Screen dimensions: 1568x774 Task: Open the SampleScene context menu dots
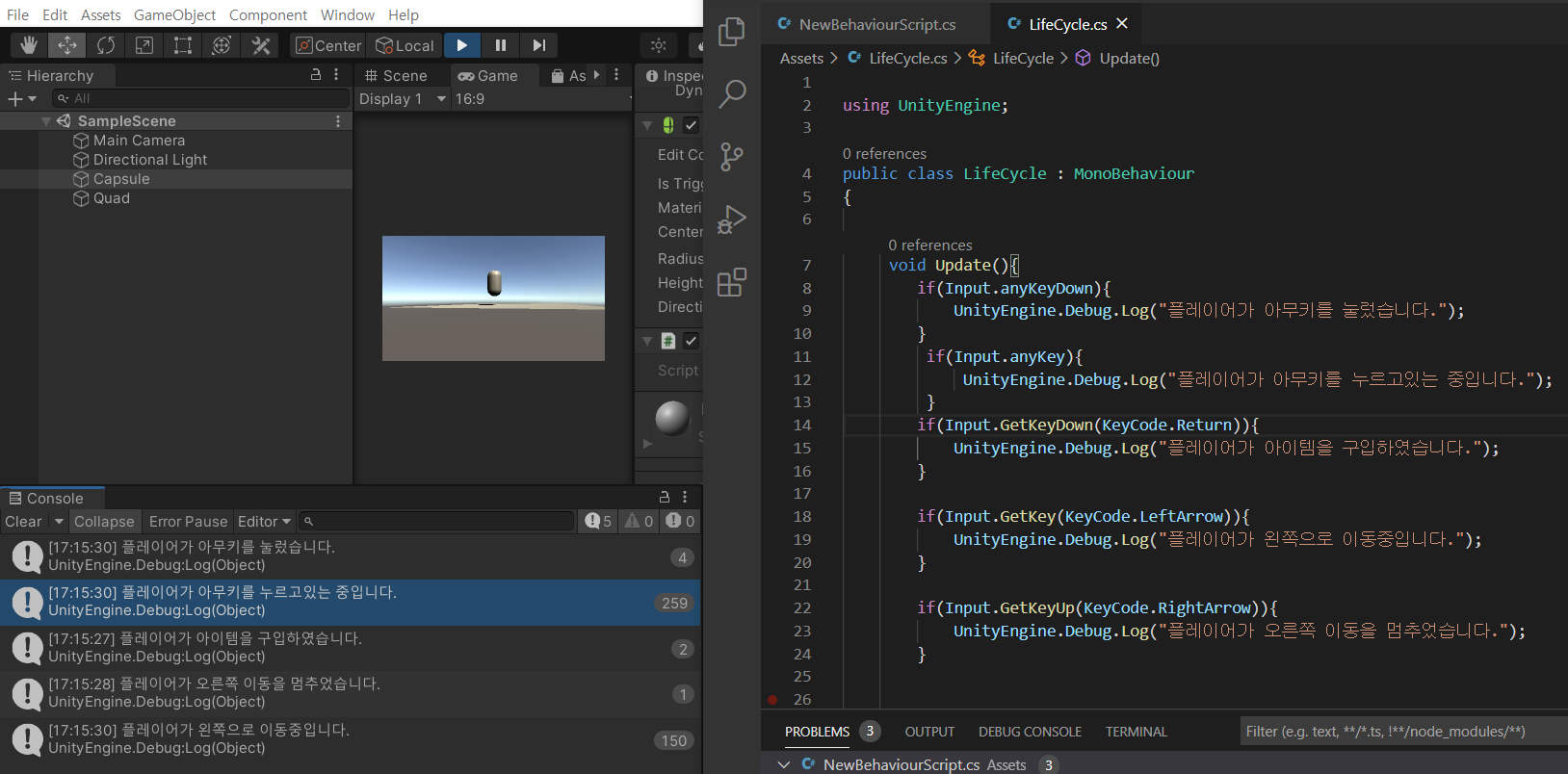(338, 121)
